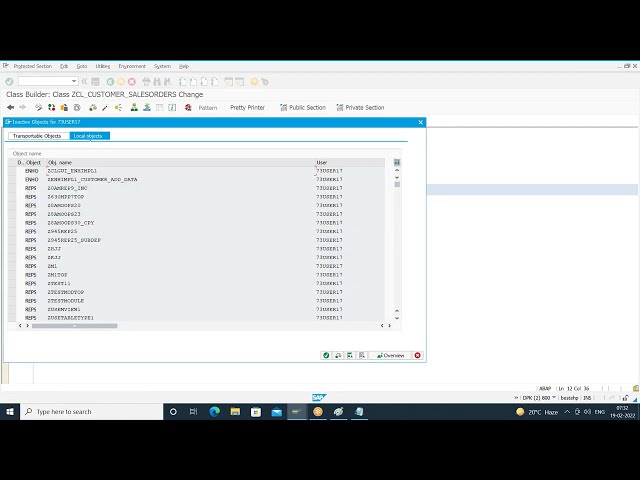Select the ZOAMREP9_INC row
Viewport: 640px width, 480px height.
(196, 188)
